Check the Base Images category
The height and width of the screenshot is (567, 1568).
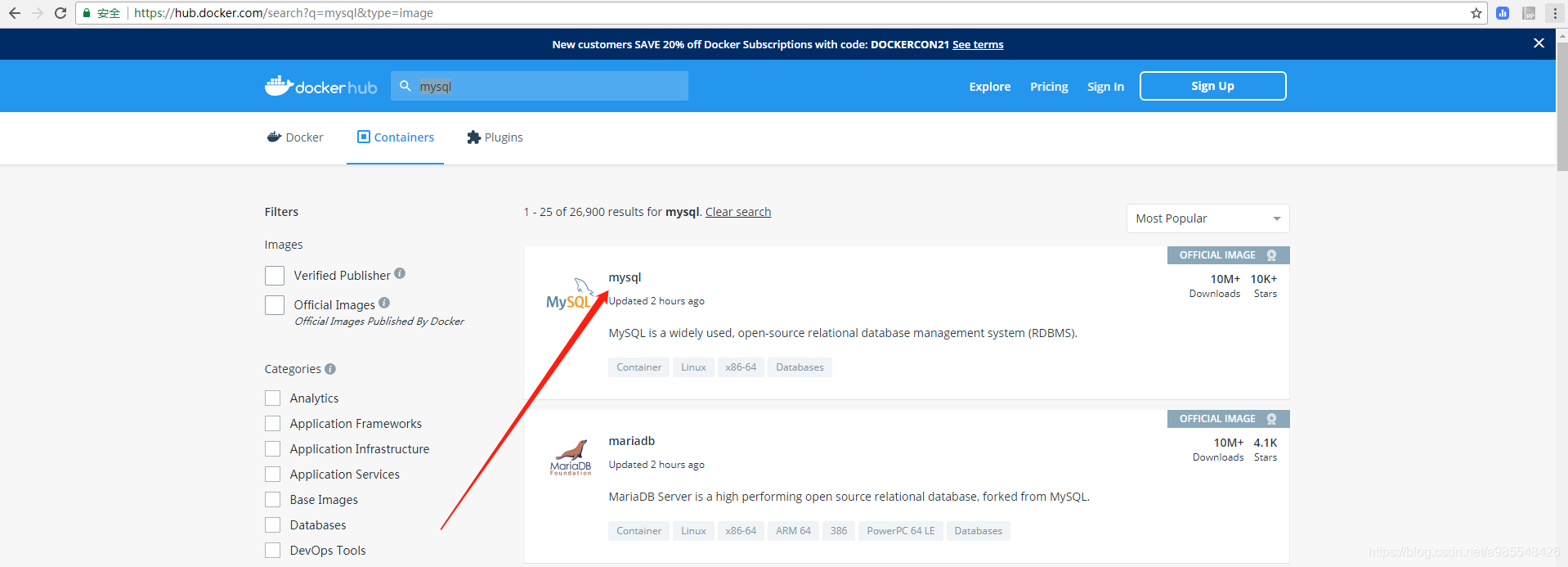(273, 500)
